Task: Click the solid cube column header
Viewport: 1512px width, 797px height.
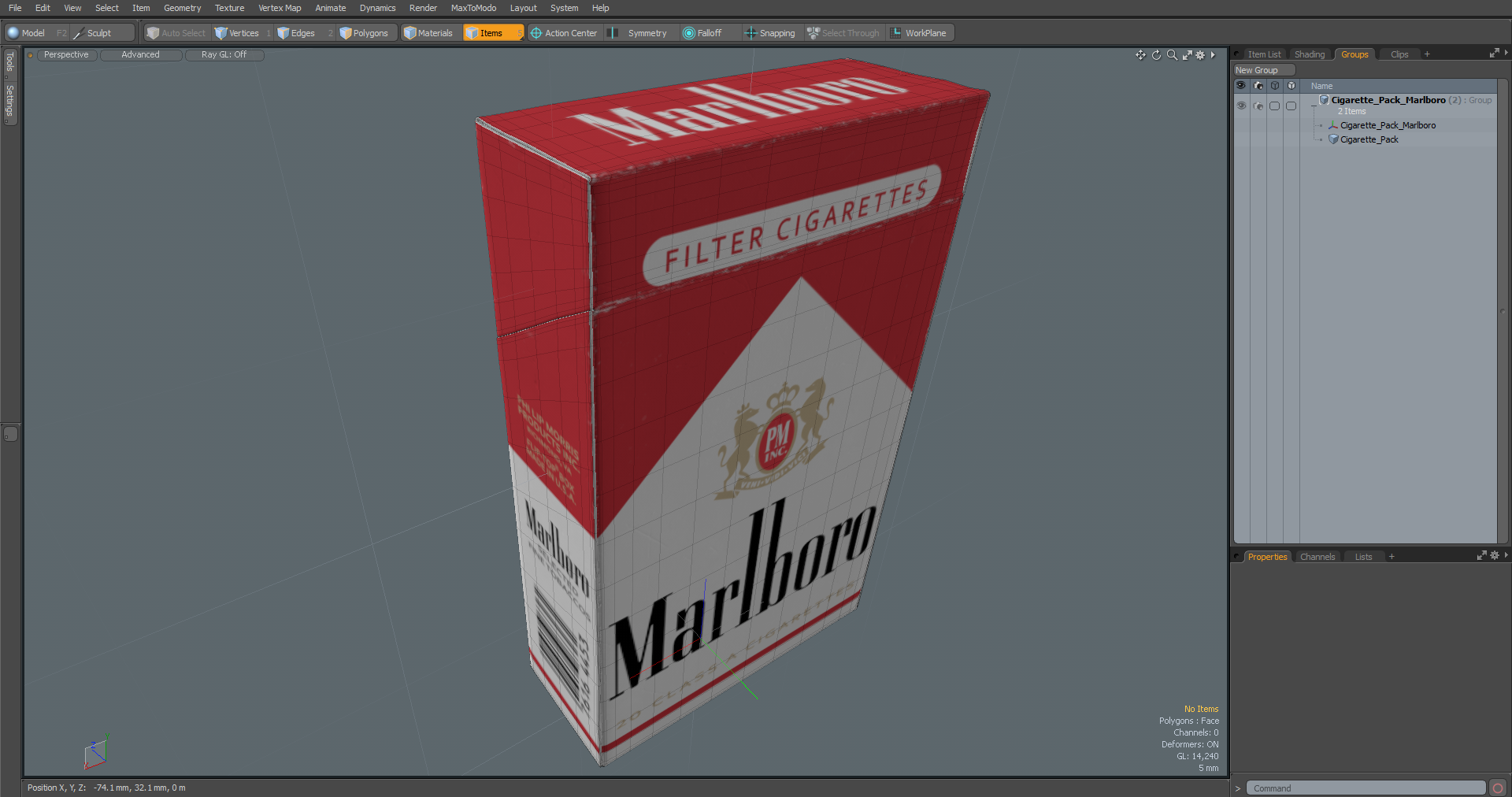Action: pyautogui.click(x=1291, y=86)
